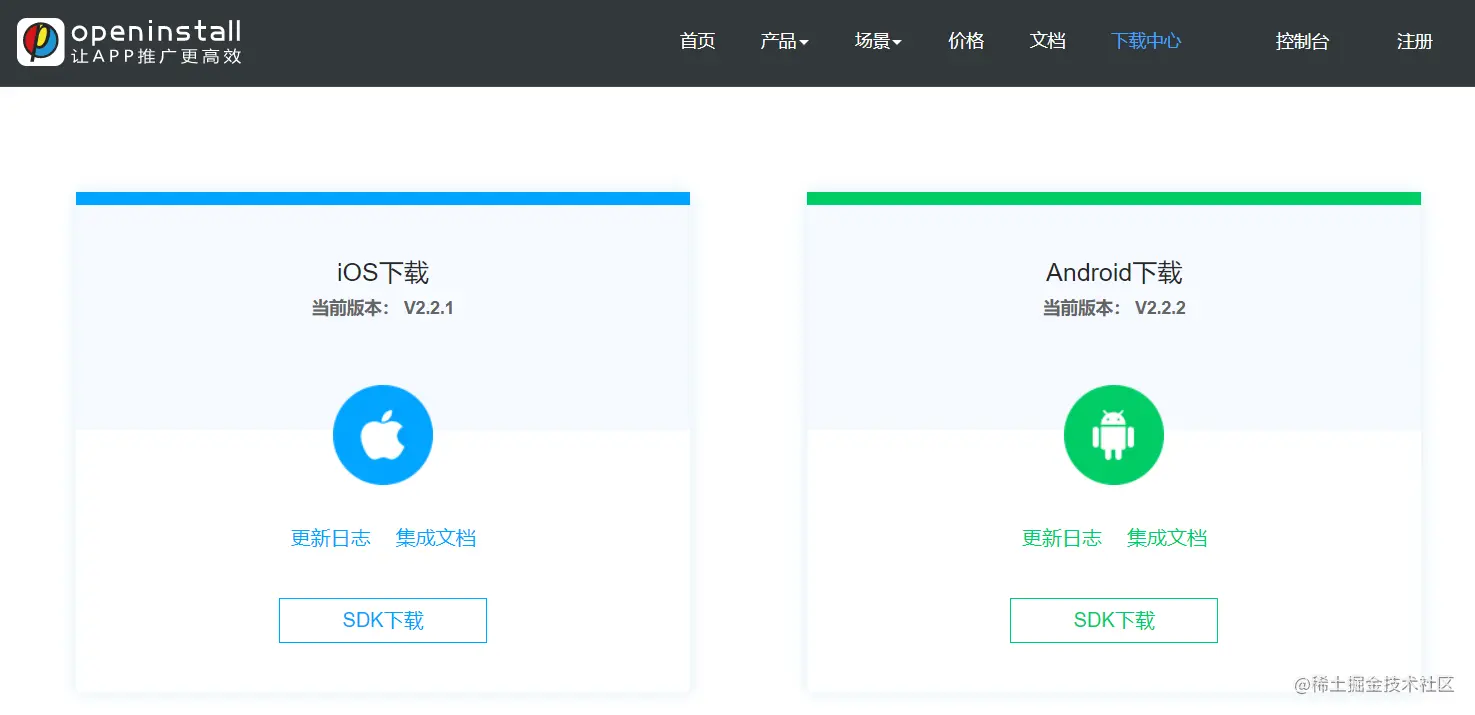Viewport: 1475px width, 715px height.
Task: Open iOS 更新日志 link
Action: point(331,538)
